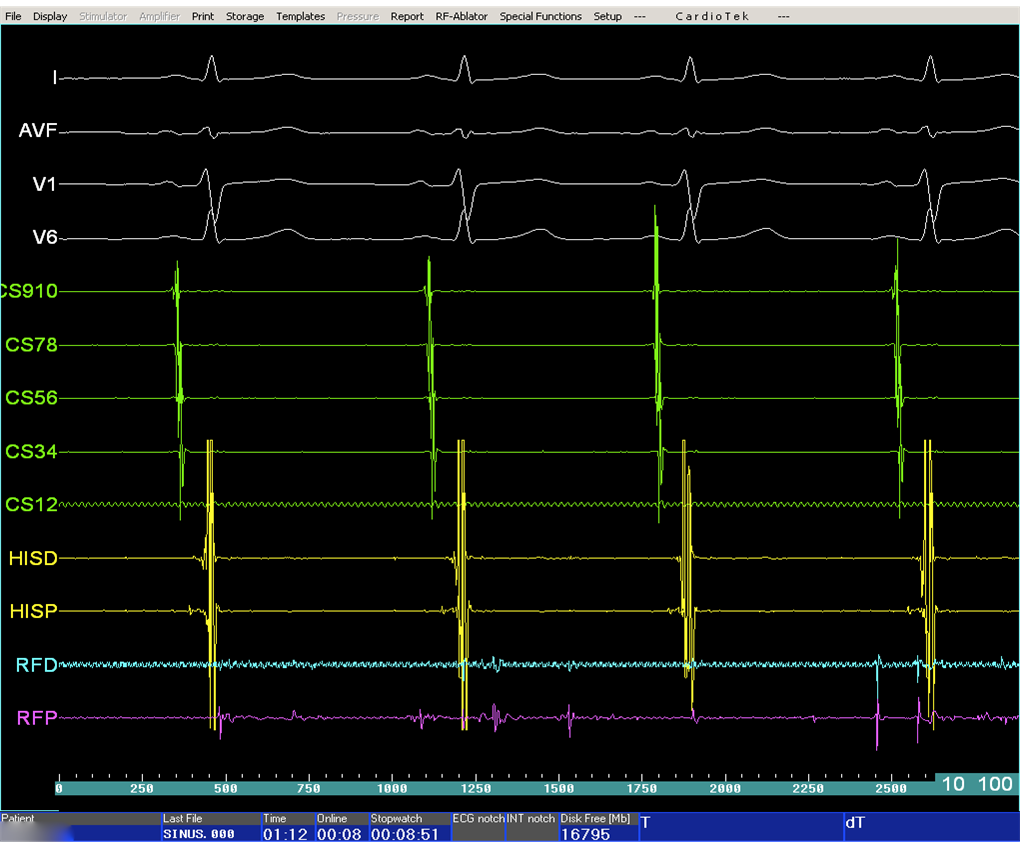Select the HISD channel label
The width and height of the screenshot is (1020, 844).
tap(33, 558)
